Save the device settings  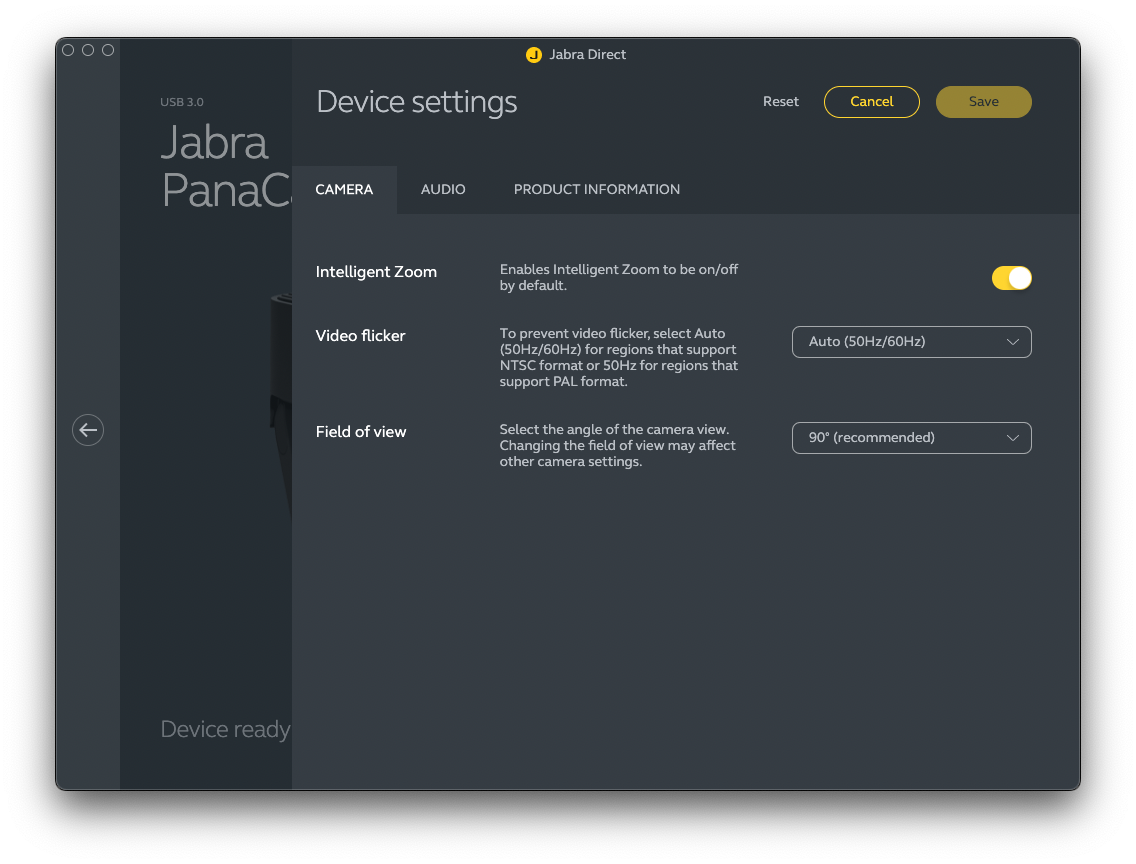tap(984, 102)
